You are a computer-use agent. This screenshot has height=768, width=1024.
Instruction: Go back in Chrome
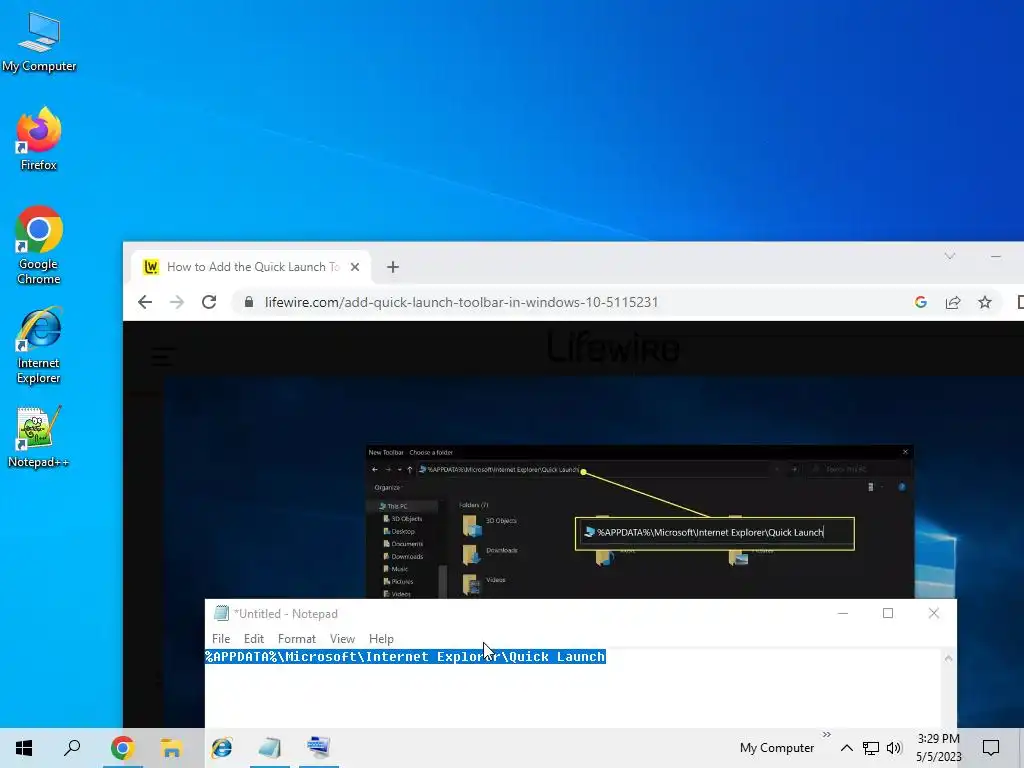145,302
